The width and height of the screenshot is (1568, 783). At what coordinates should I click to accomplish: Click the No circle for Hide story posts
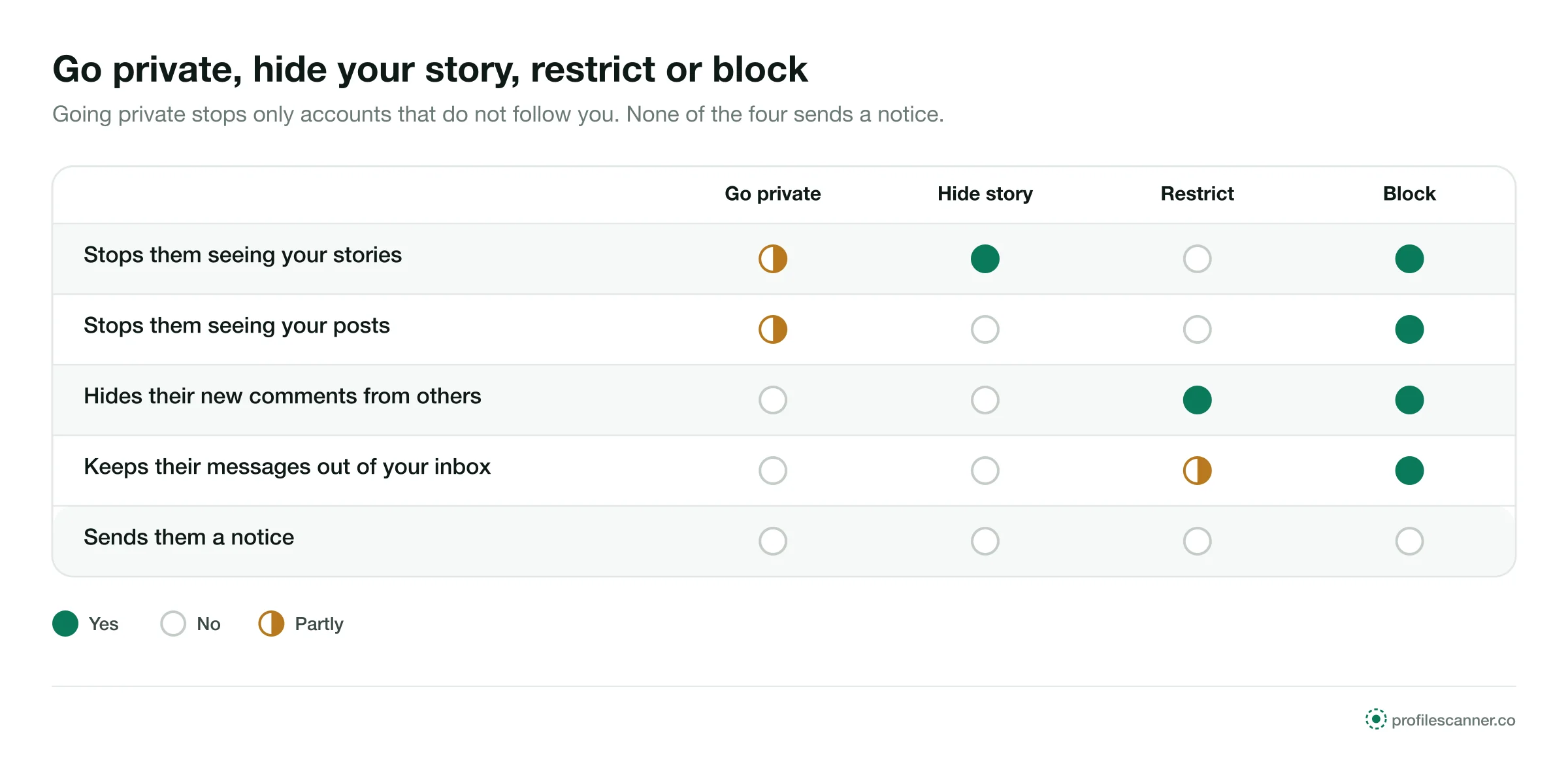pos(985,329)
